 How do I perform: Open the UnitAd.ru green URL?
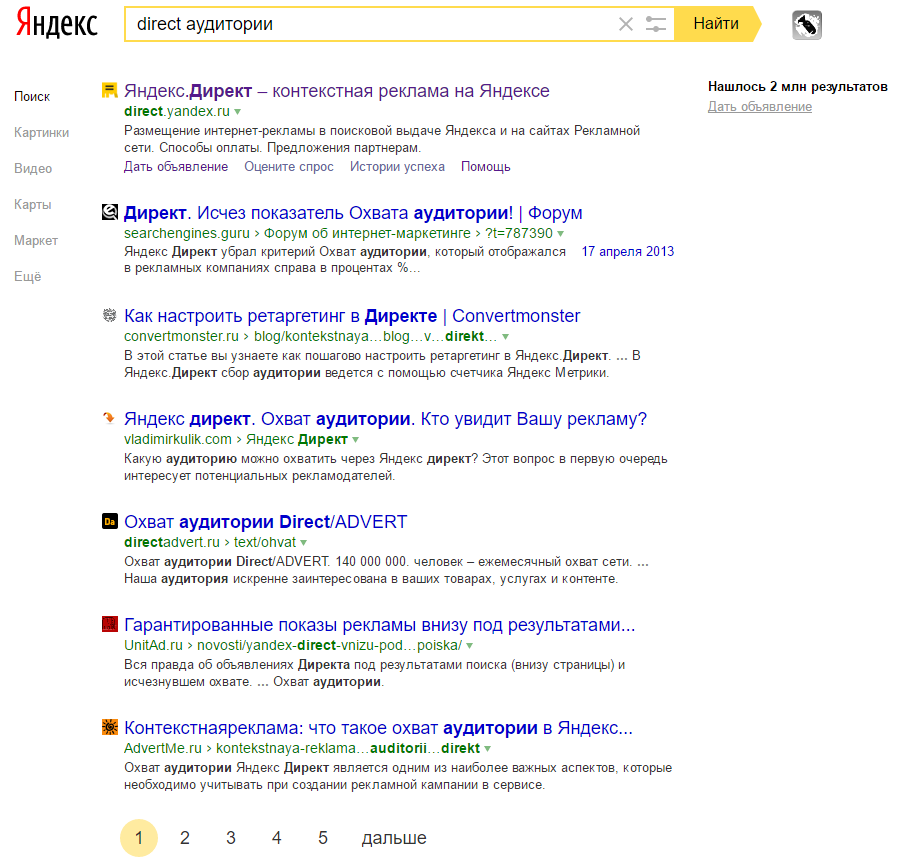tap(153, 645)
